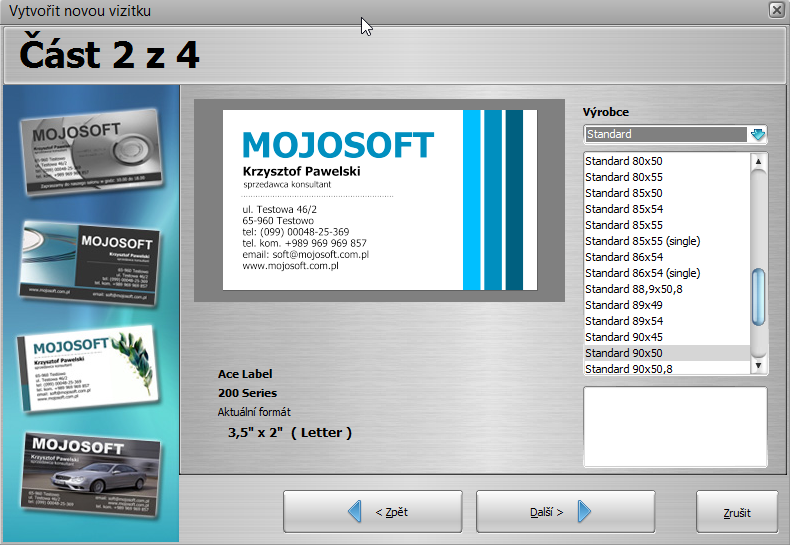Select Standard 80x50 format

click(667, 161)
